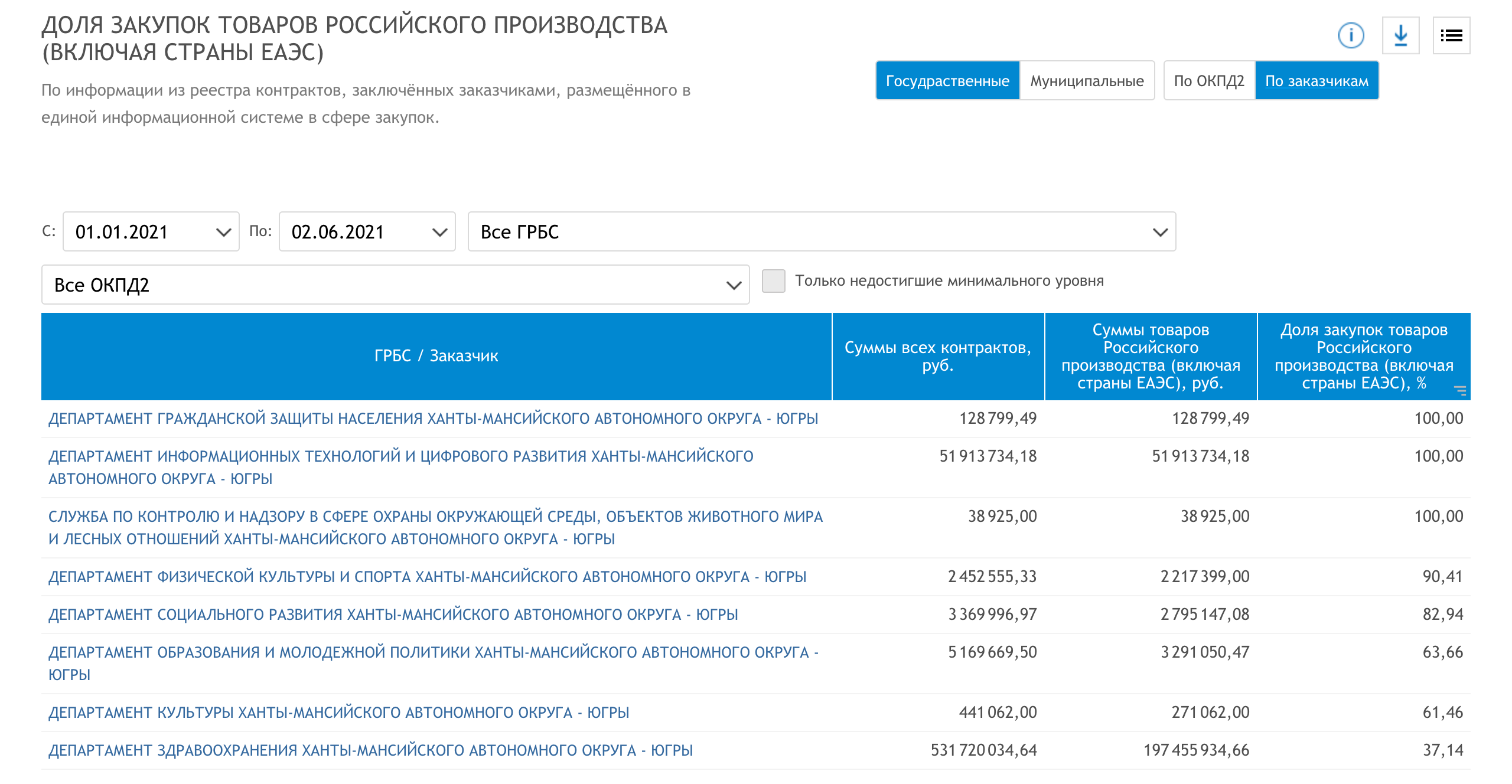Open Департамент социального развития link

coord(393,615)
